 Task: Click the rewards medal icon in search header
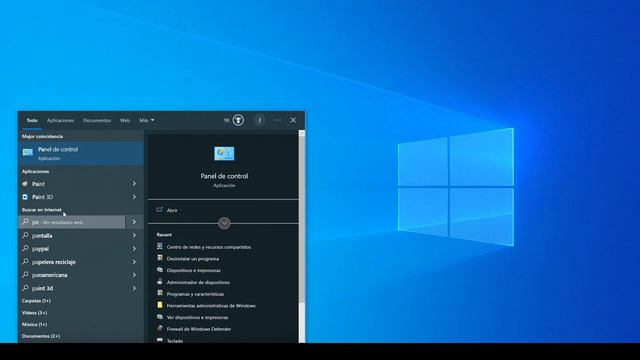coord(238,120)
